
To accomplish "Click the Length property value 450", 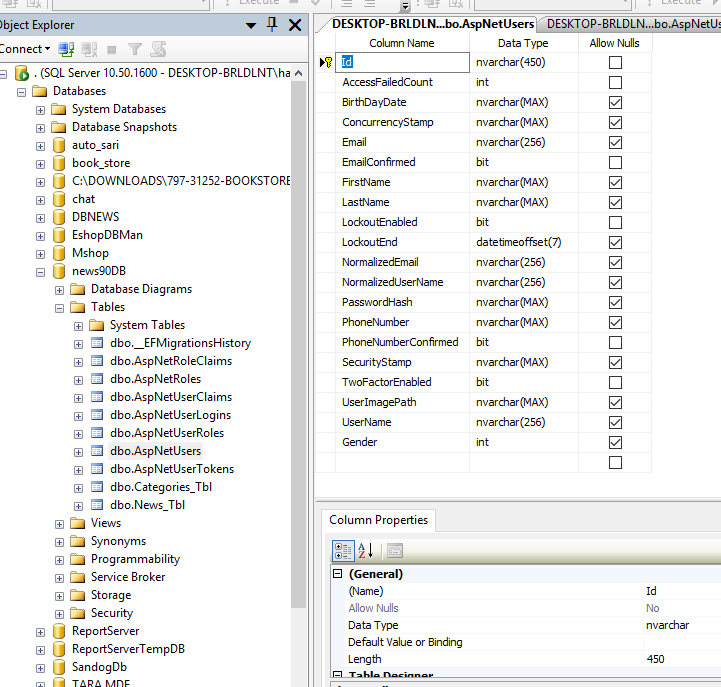I will click(655, 659).
